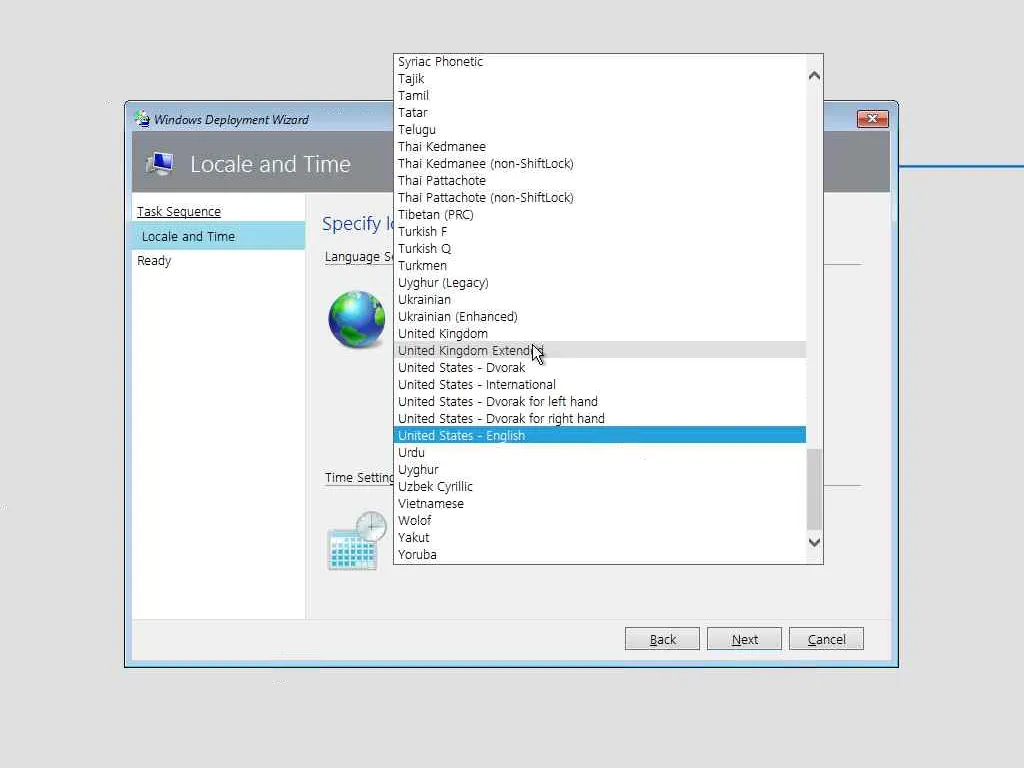Go to the Task Sequence step

pyautogui.click(x=179, y=212)
